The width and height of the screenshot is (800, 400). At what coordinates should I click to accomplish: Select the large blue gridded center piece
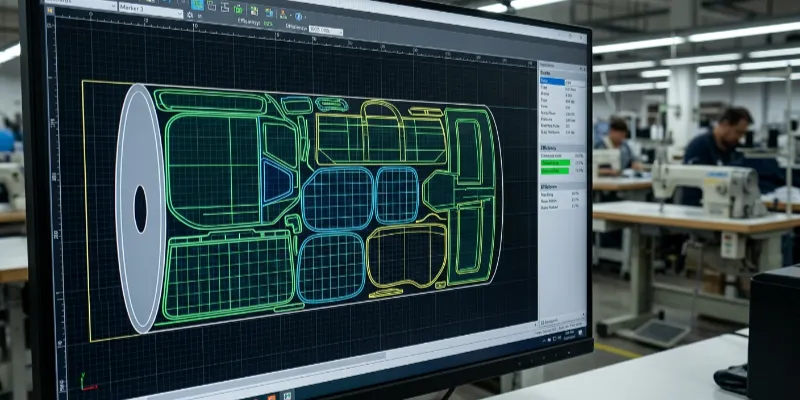[338, 198]
